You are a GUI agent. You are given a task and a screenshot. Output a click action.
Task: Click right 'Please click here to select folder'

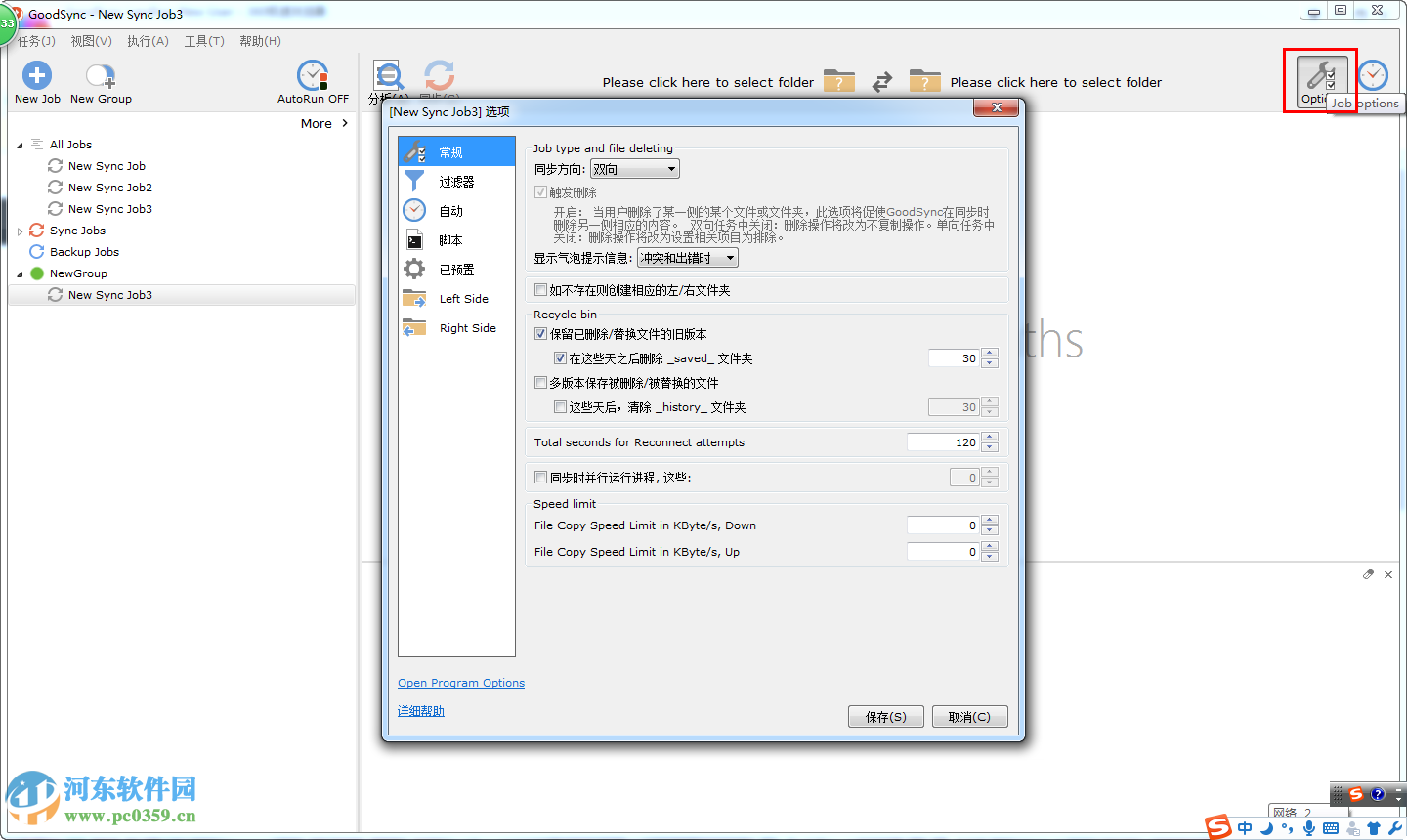click(1056, 82)
